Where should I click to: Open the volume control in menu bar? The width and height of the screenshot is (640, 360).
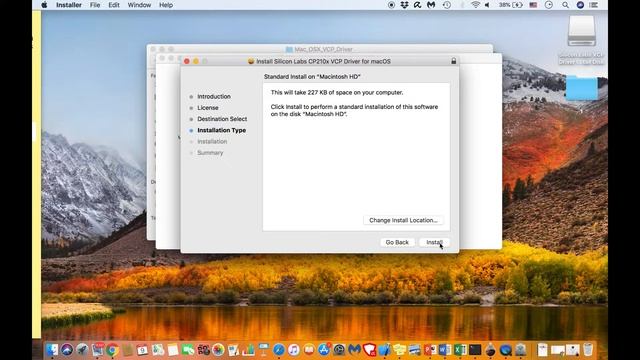tap(487, 5)
